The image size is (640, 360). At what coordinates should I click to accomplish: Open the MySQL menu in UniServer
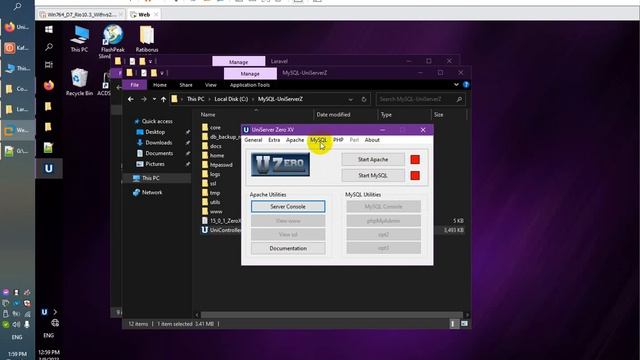click(318, 140)
